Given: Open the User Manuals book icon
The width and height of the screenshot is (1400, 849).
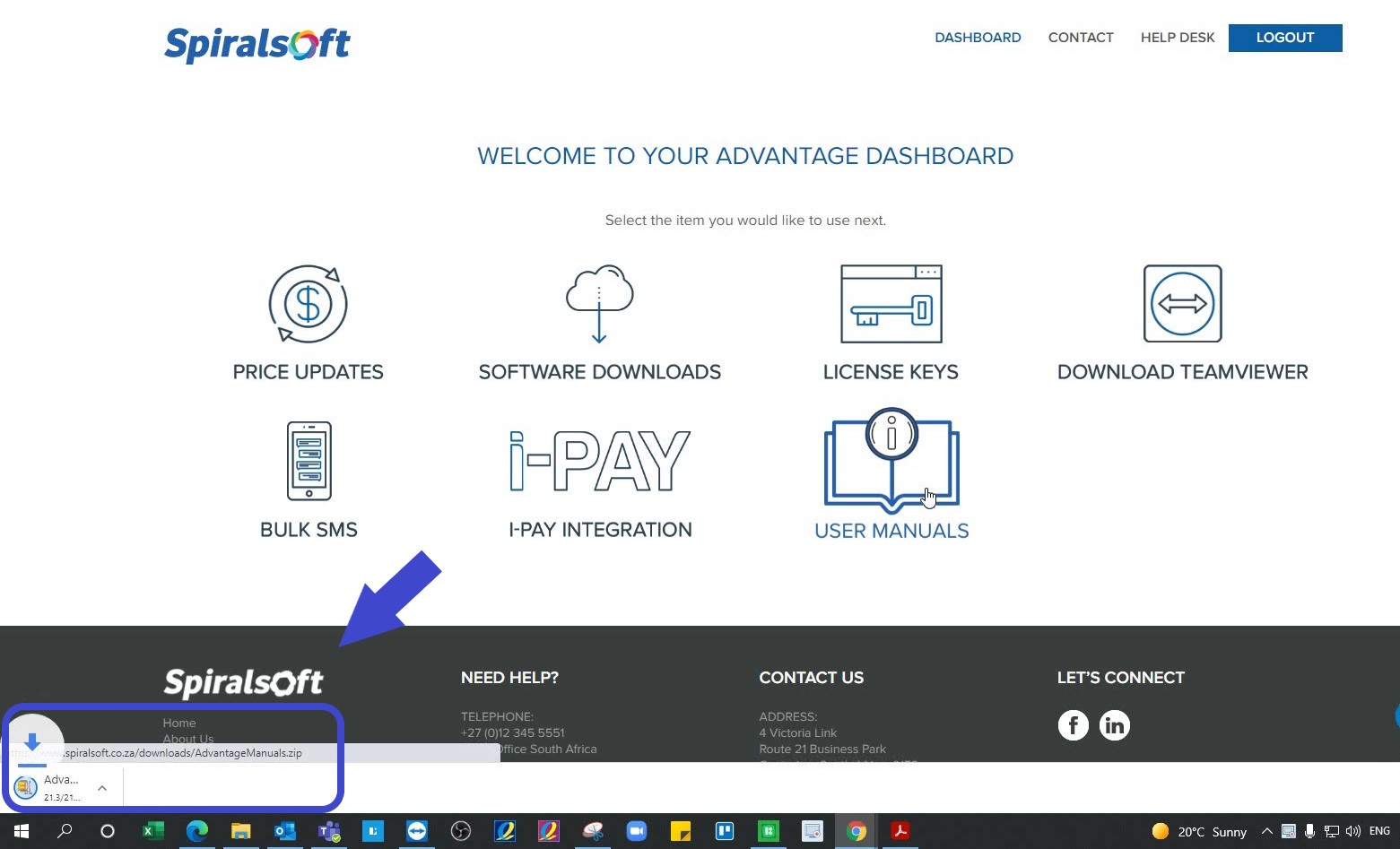Looking at the screenshot, I should (891, 460).
